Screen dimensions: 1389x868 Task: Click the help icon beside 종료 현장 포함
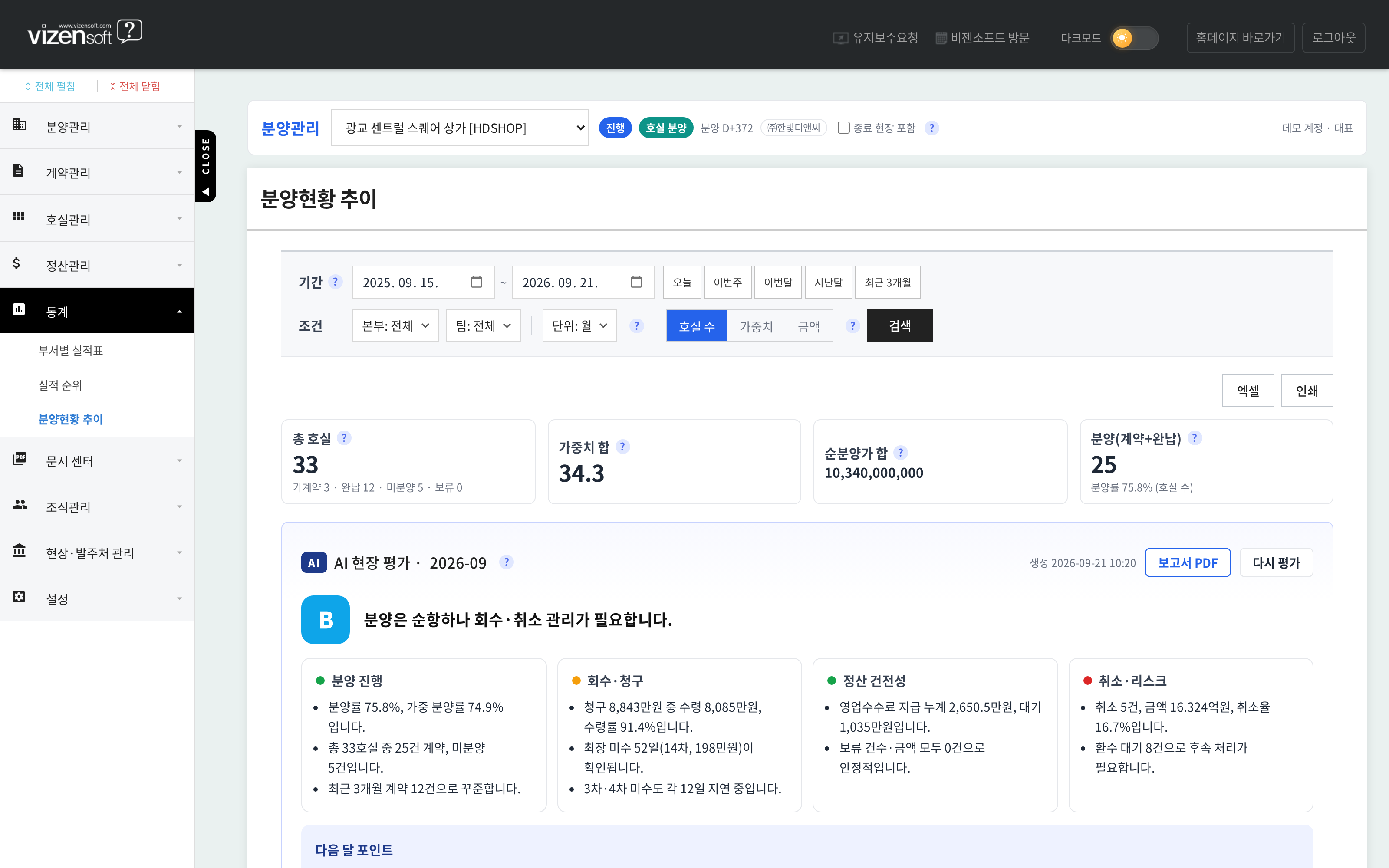[931, 128]
